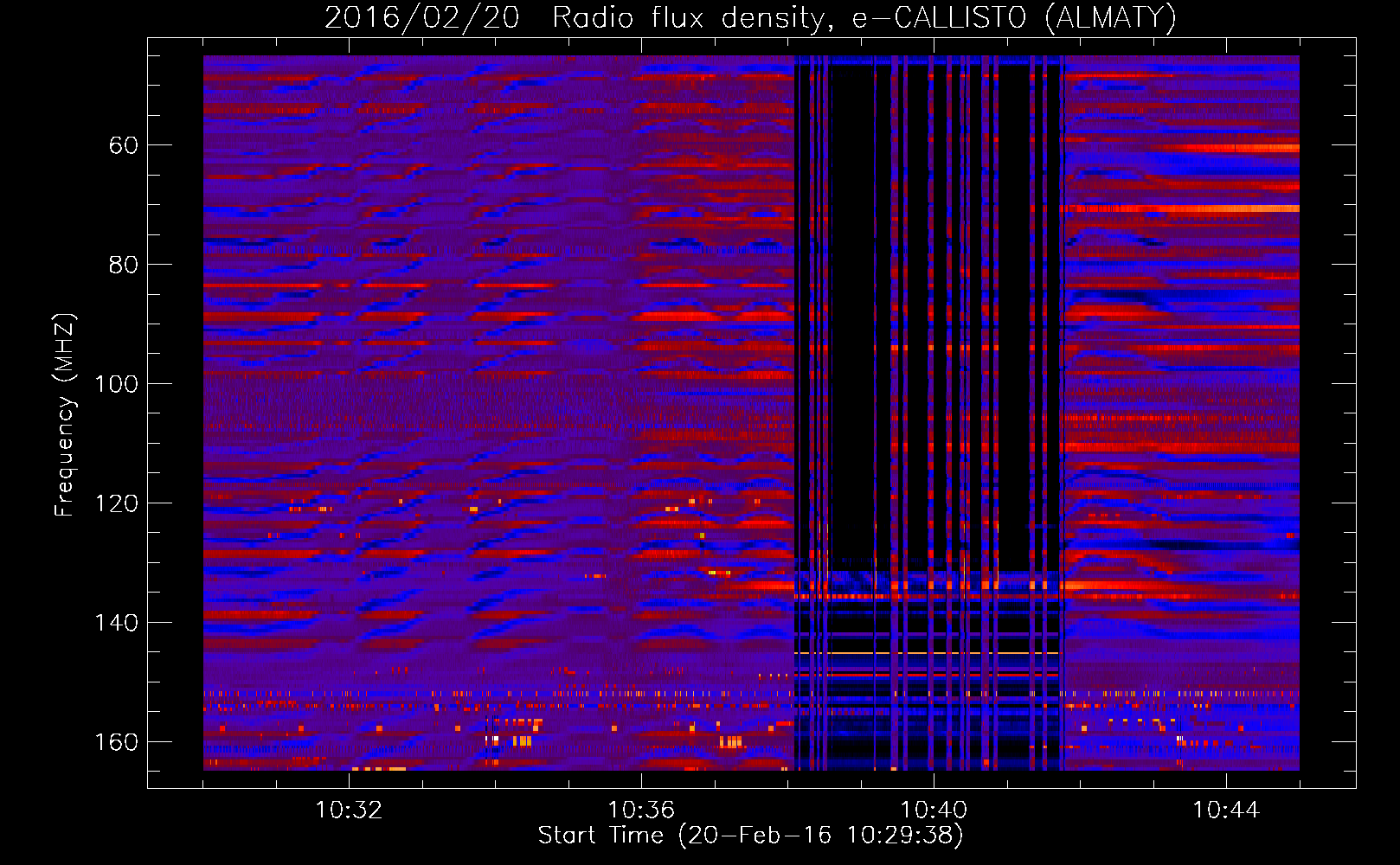
Task: Click the 10:32 time tick label
Action: (349, 811)
